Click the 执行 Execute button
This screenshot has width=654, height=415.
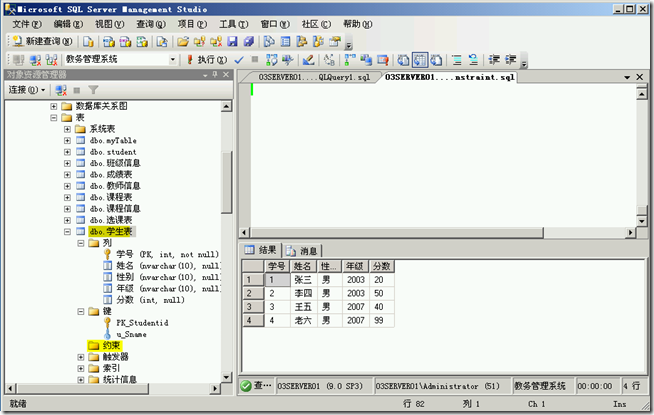pyautogui.click(x=207, y=60)
